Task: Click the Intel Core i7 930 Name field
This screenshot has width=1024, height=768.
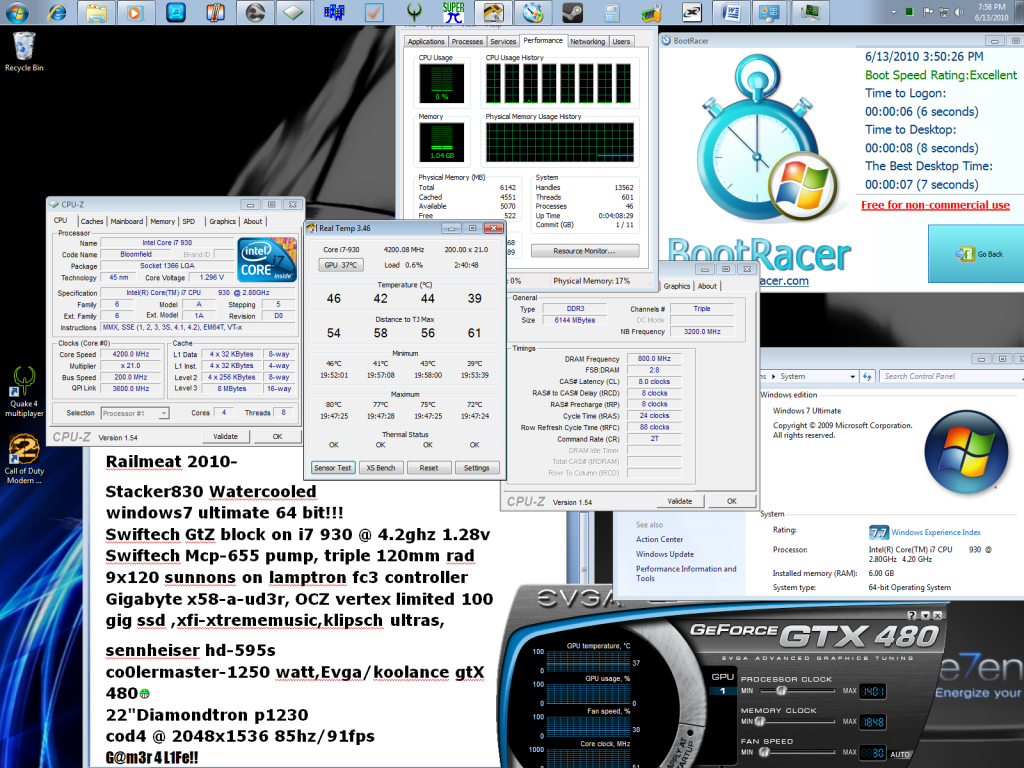Action: (x=167, y=243)
